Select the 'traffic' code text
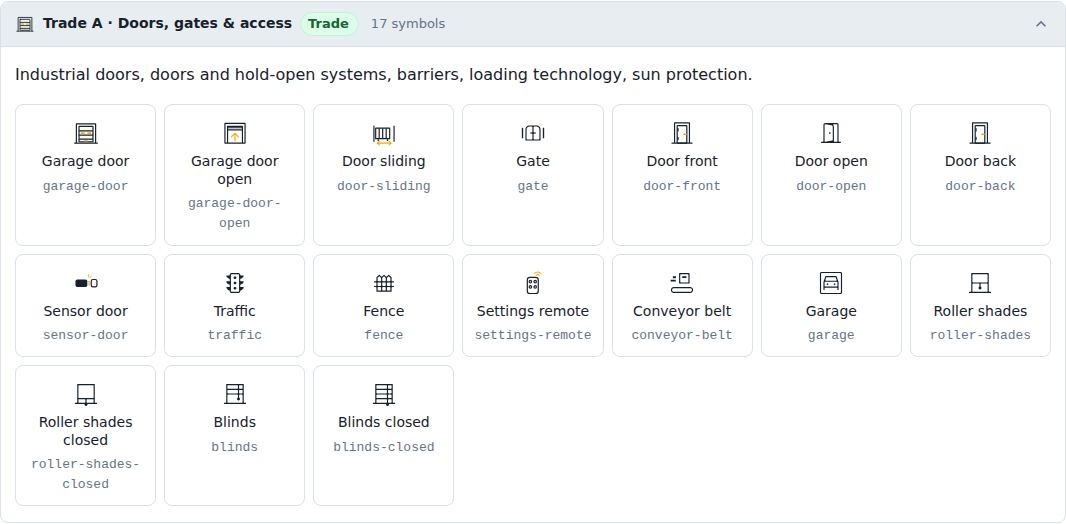Screen dimensions: 1066x524 pos(235,334)
